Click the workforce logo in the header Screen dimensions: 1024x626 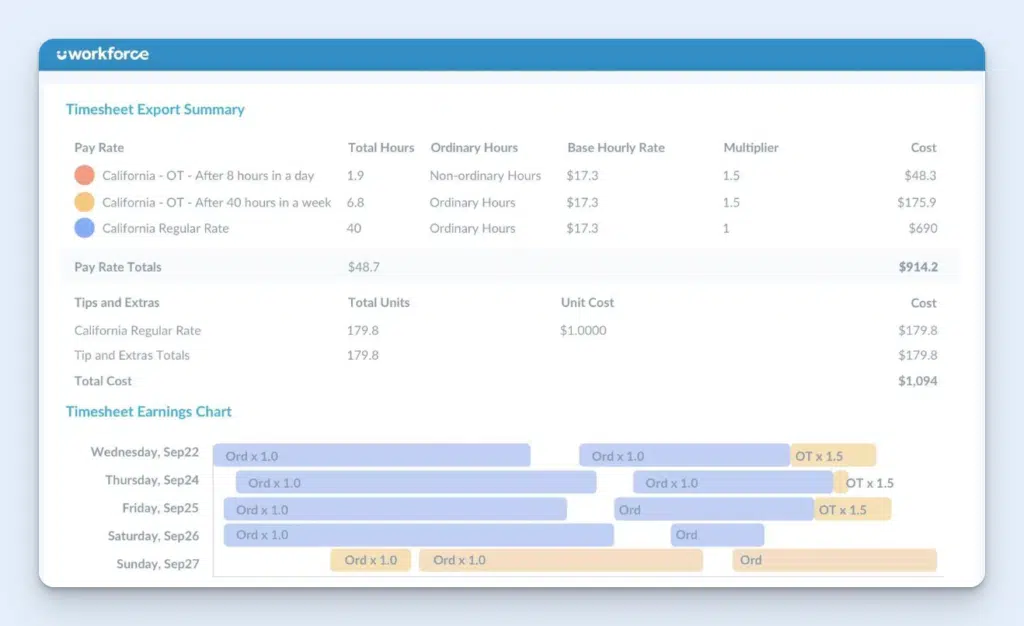(x=101, y=55)
